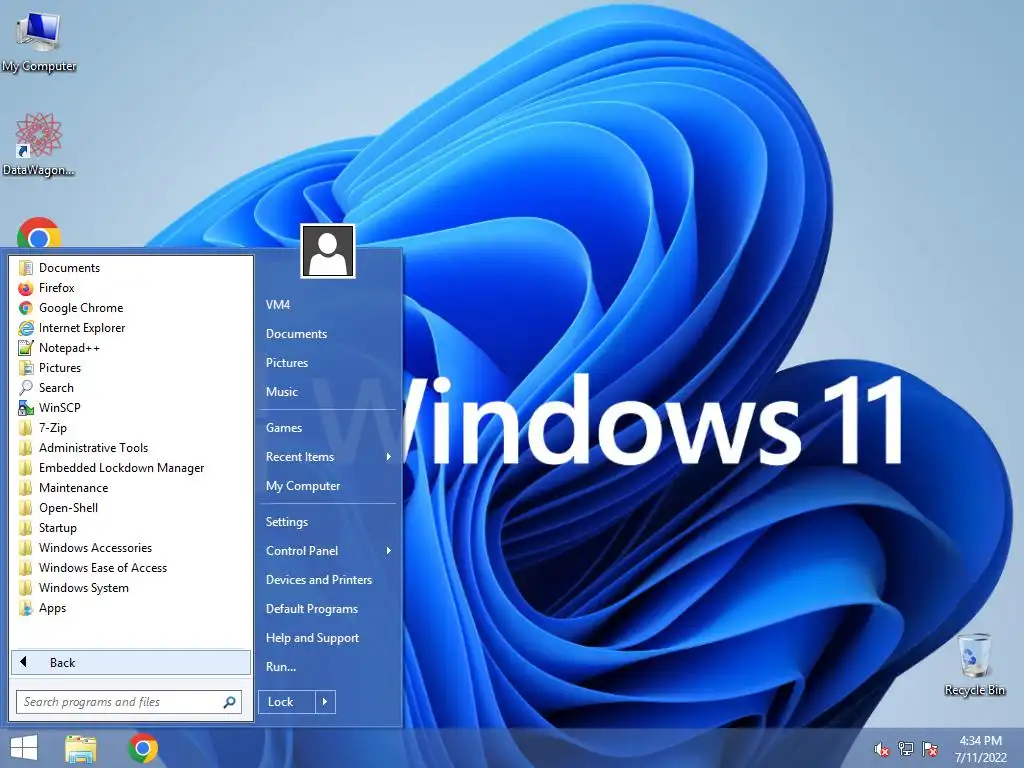Click the WinSCP icon in programs list
Screen dimensions: 1024x768
(25, 408)
